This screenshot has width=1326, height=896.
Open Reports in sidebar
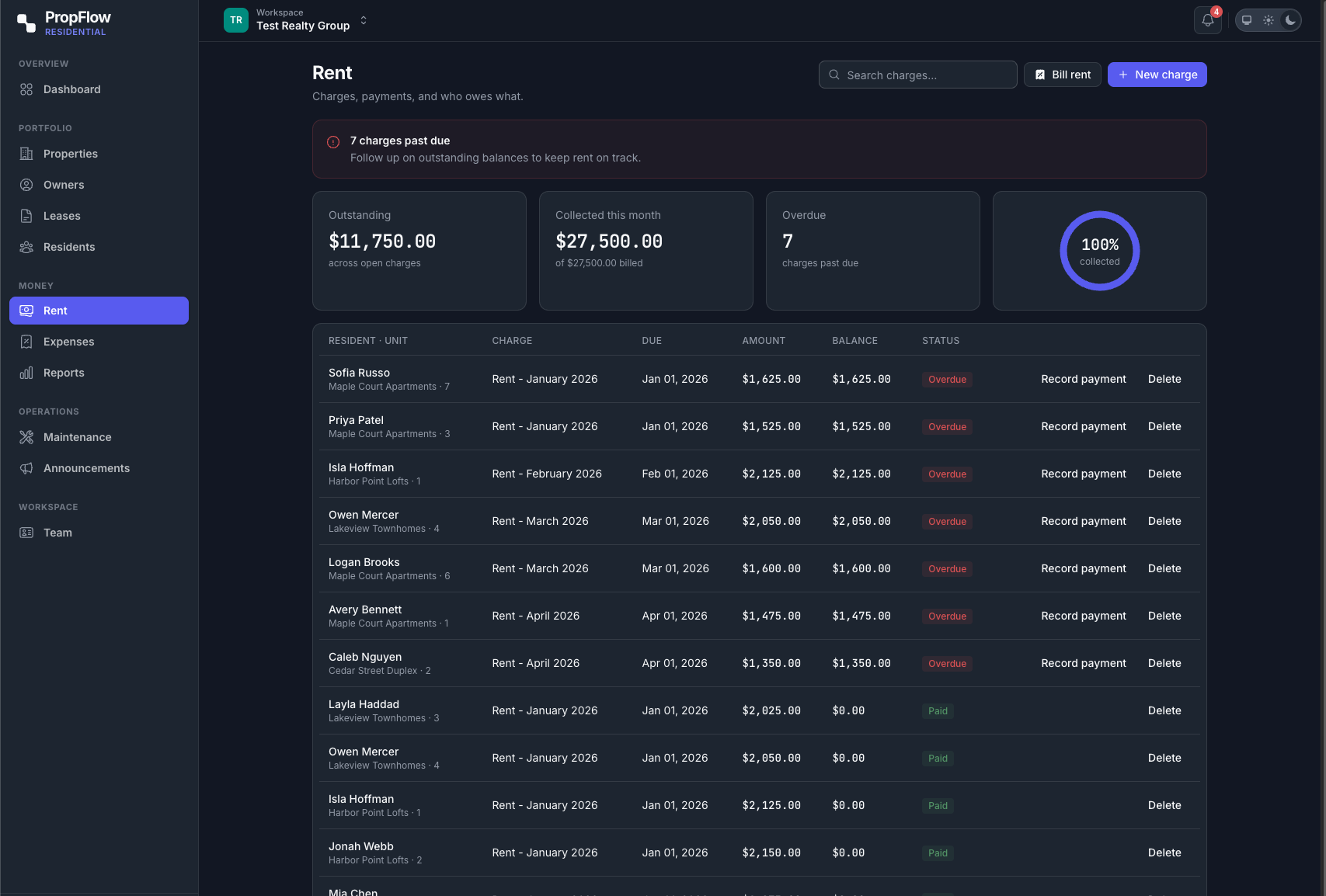coord(99,373)
